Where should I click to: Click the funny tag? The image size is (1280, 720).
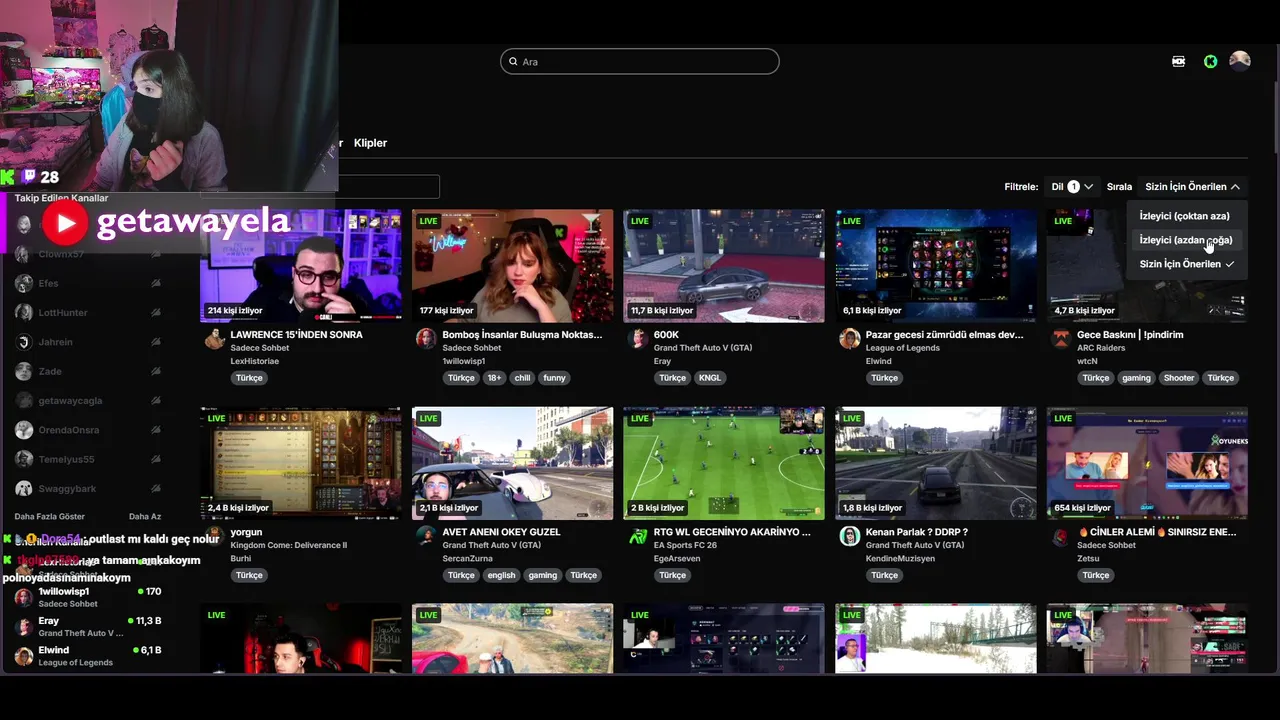pyautogui.click(x=554, y=378)
